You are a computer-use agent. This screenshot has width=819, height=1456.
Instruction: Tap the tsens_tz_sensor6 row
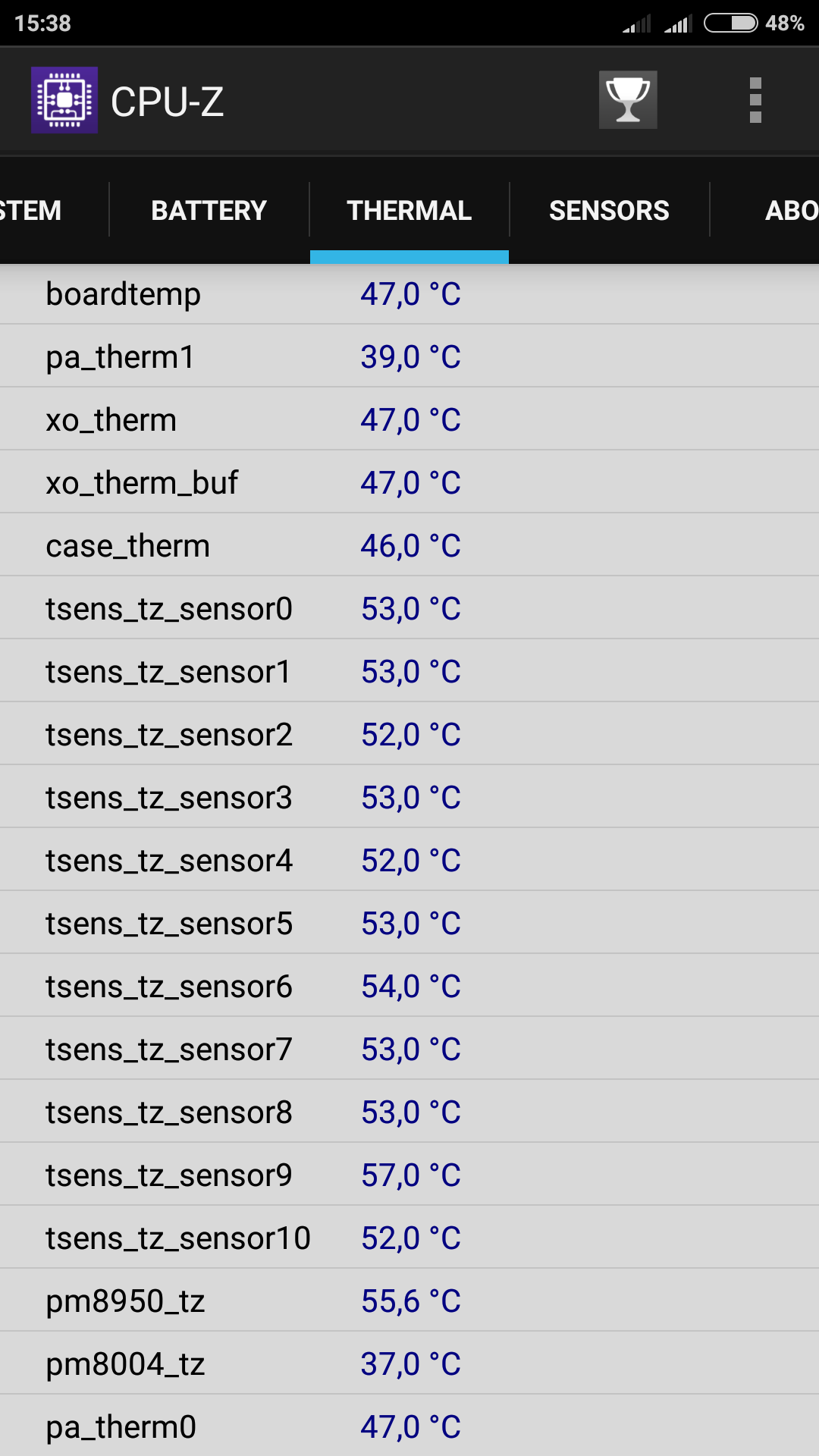click(x=409, y=987)
